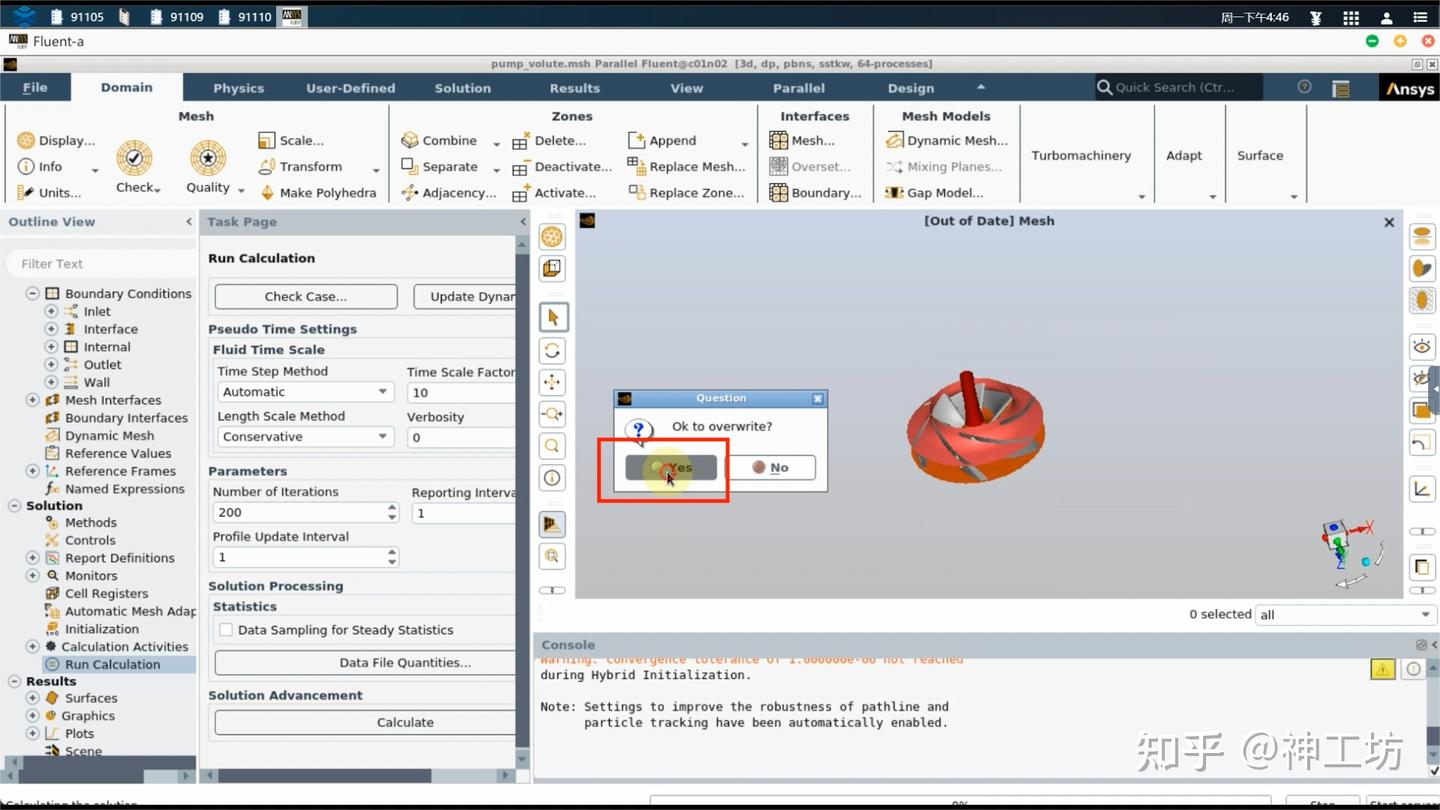The width and height of the screenshot is (1440, 810).
Task: Open the Time Step Method dropdown
Action: [x=305, y=392]
